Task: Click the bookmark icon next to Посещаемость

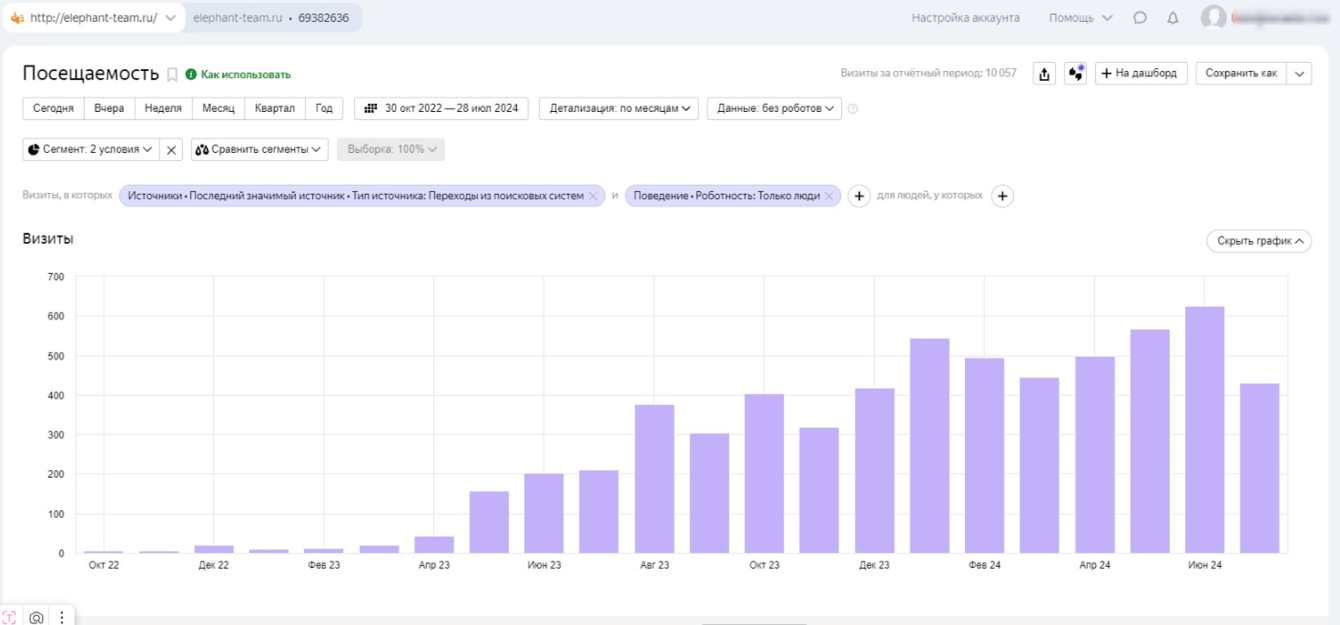Action: (x=172, y=74)
